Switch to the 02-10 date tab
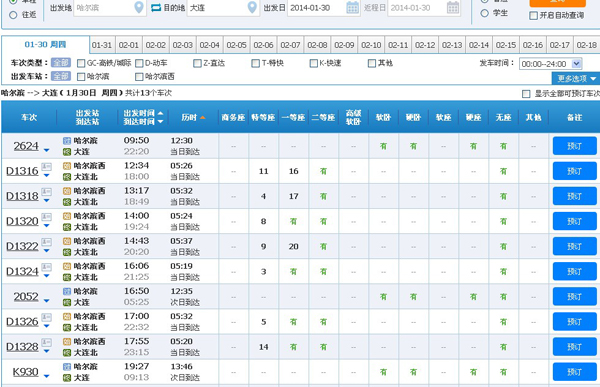 [x=371, y=45]
